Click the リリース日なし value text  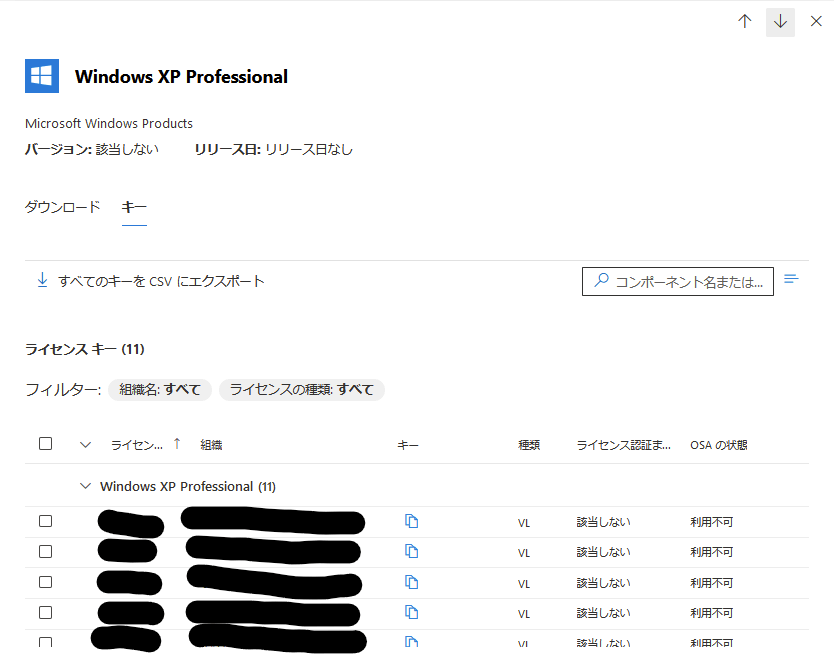pos(309,149)
